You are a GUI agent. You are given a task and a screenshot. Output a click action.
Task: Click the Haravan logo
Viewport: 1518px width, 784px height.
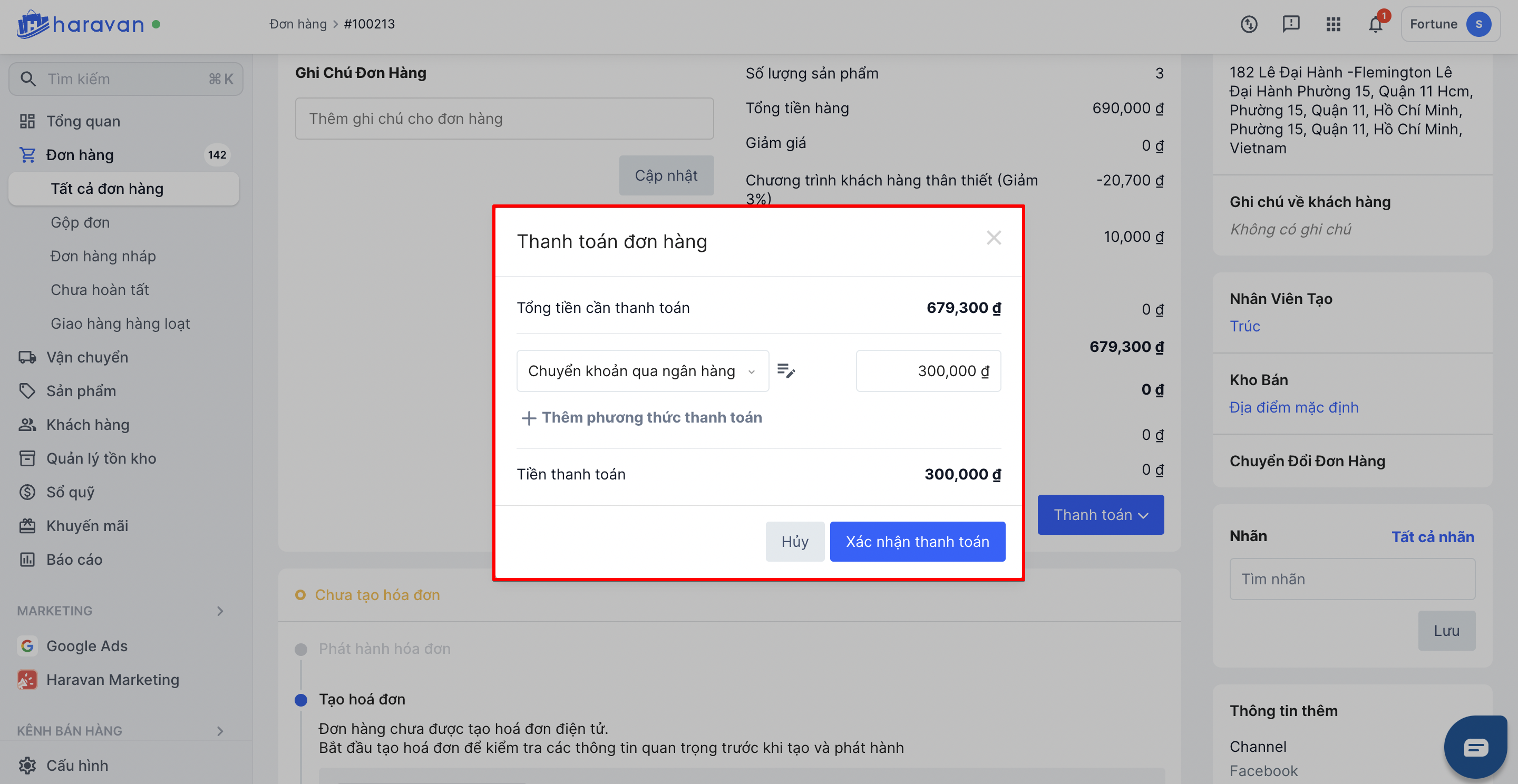(80, 24)
